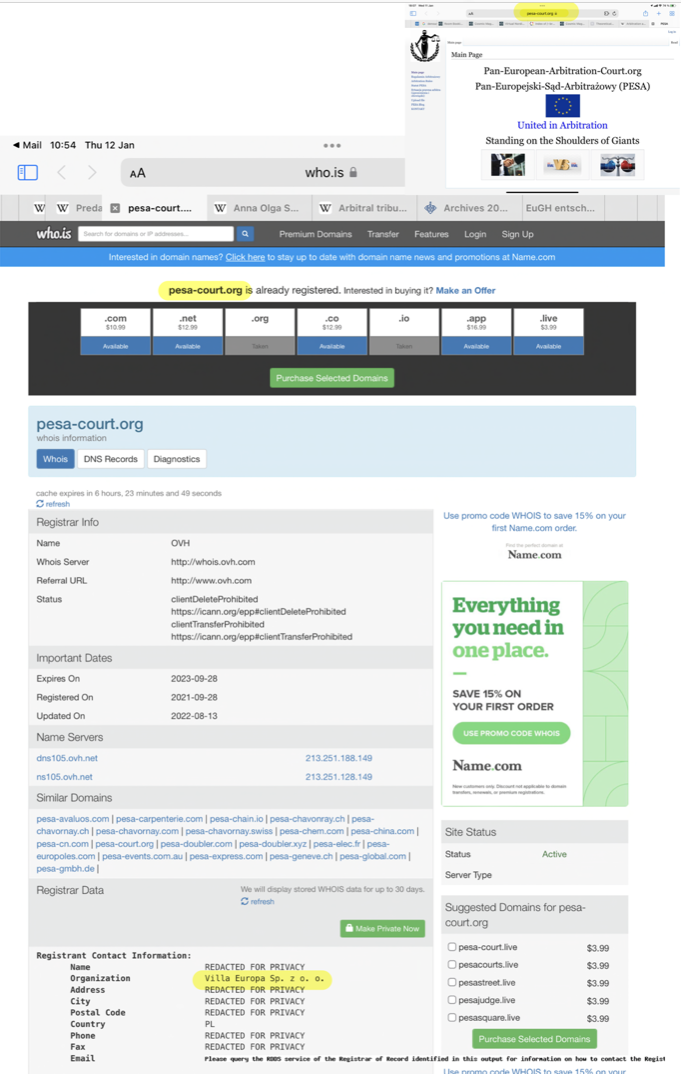The image size is (681, 1074).
Task: Click the Wikipedia favicon of Anna Olga tab
Action: [220, 208]
